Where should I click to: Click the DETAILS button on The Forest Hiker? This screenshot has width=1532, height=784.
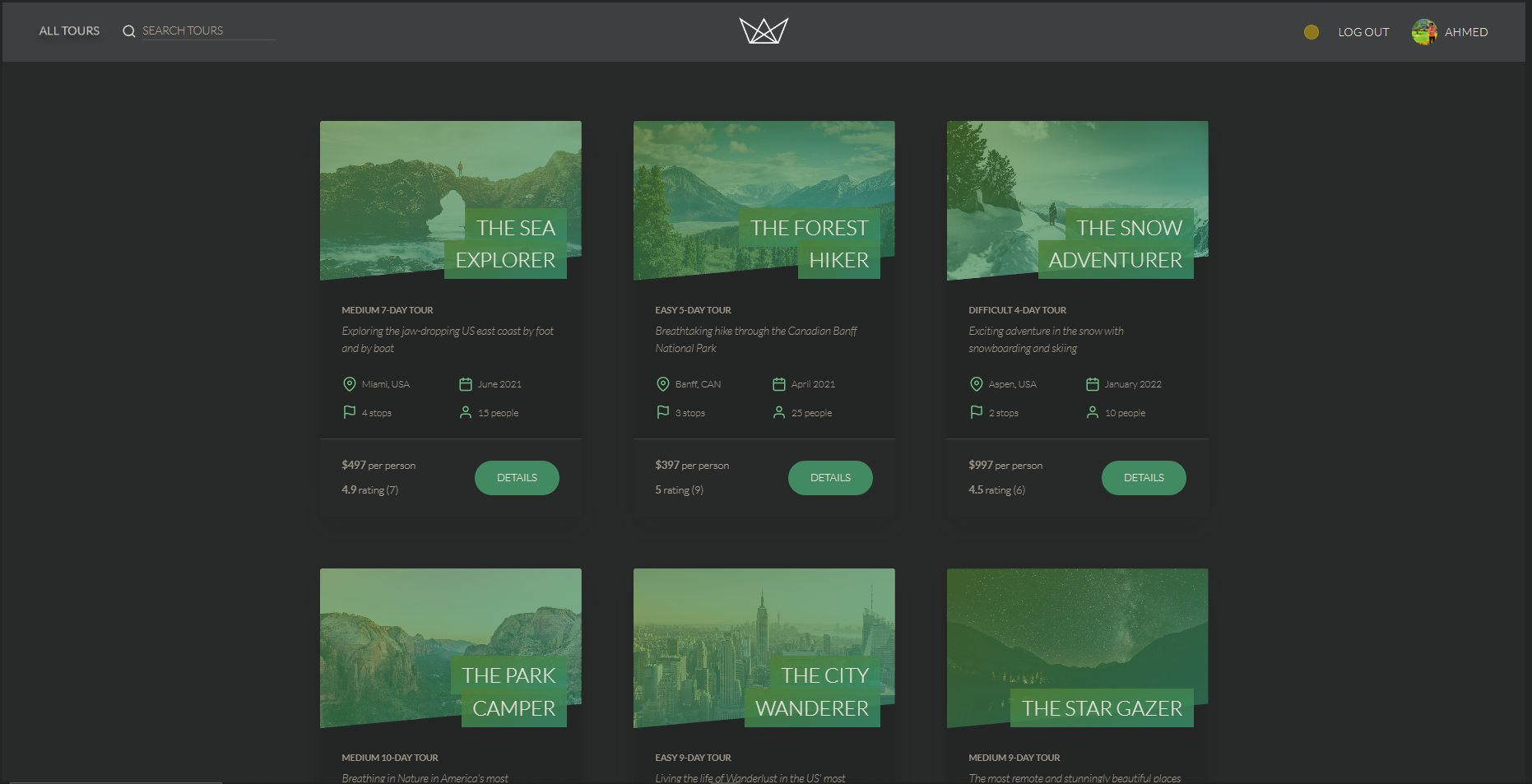pyautogui.click(x=830, y=477)
